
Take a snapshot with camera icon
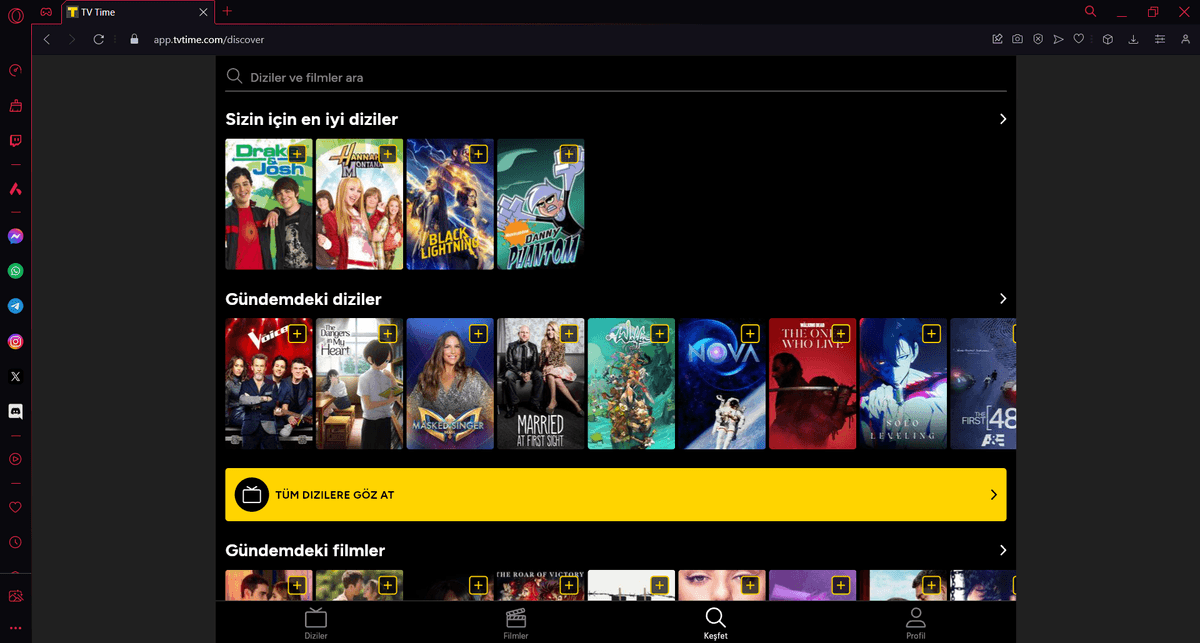click(1017, 39)
